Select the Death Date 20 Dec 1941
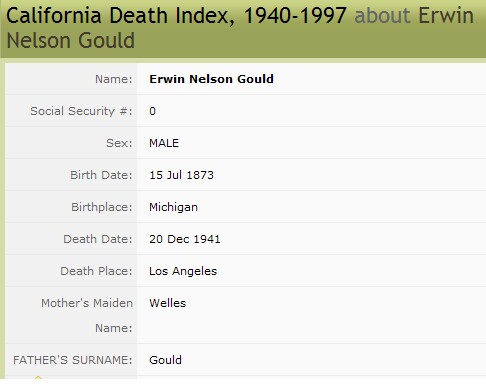 click(x=185, y=239)
